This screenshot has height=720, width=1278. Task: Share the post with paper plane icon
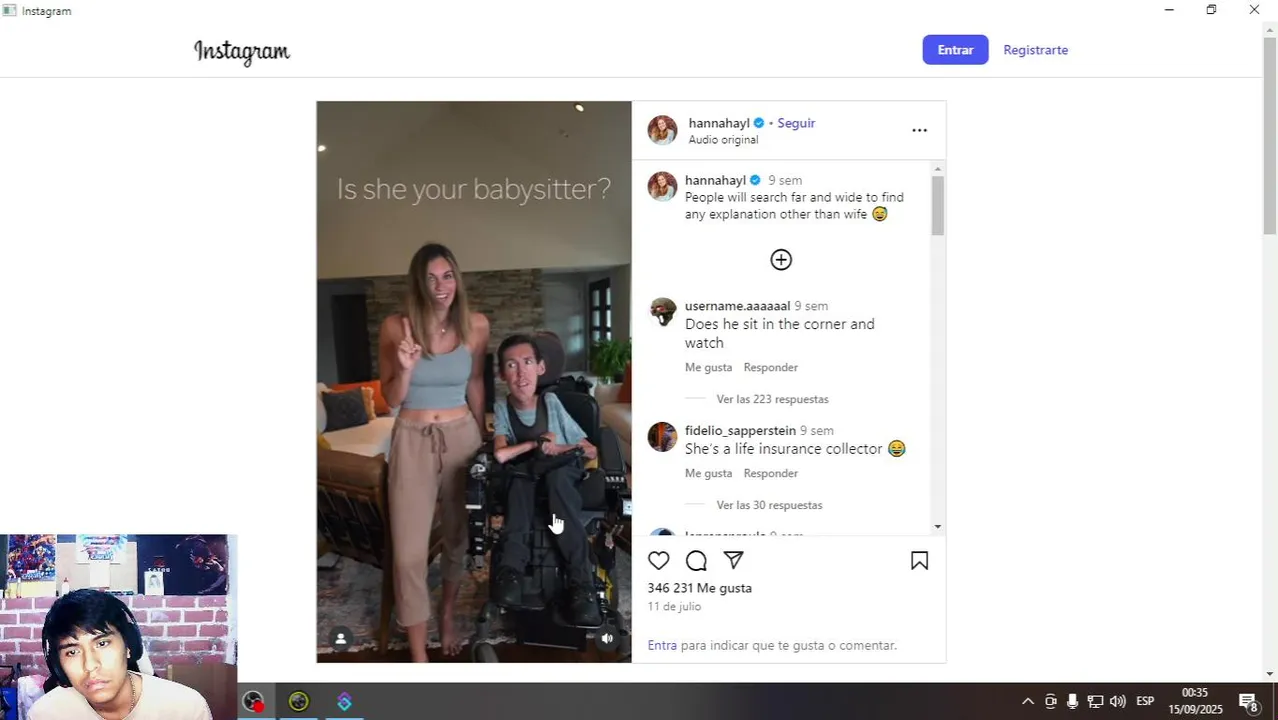point(734,561)
